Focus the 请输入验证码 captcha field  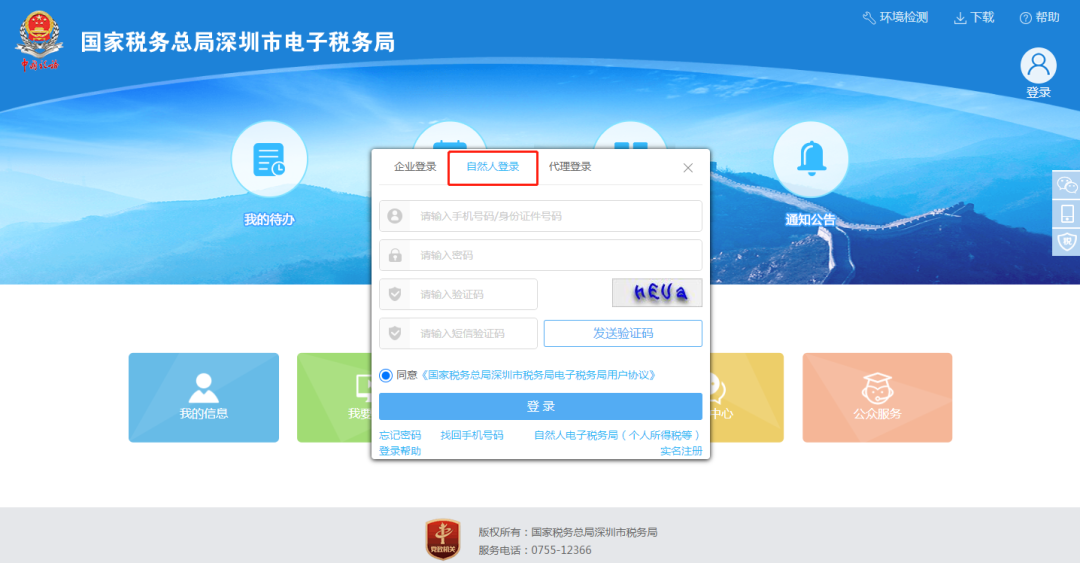pyautogui.click(x=459, y=294)
